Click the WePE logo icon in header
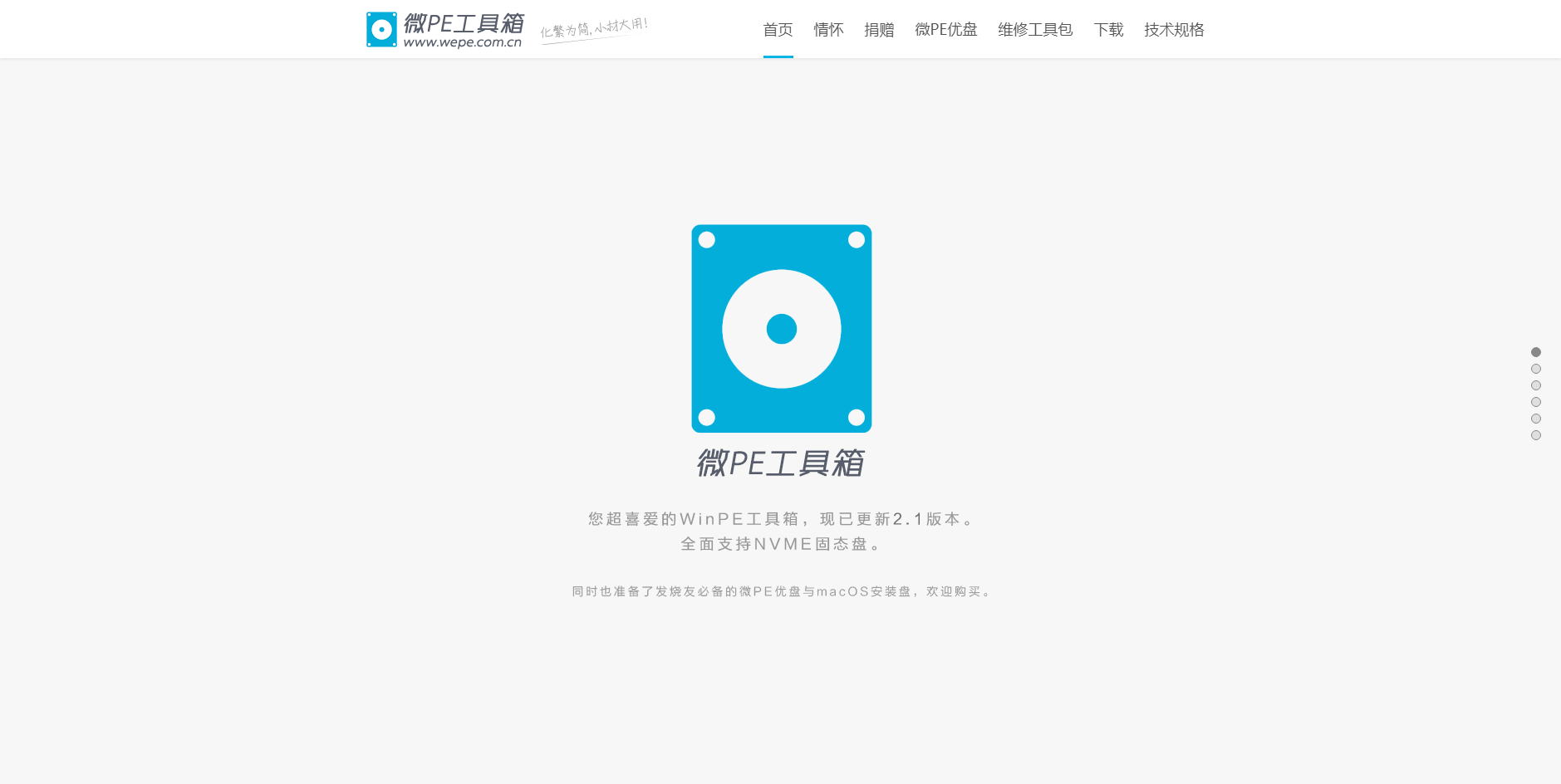1561x784 pixels. (381, 30)
